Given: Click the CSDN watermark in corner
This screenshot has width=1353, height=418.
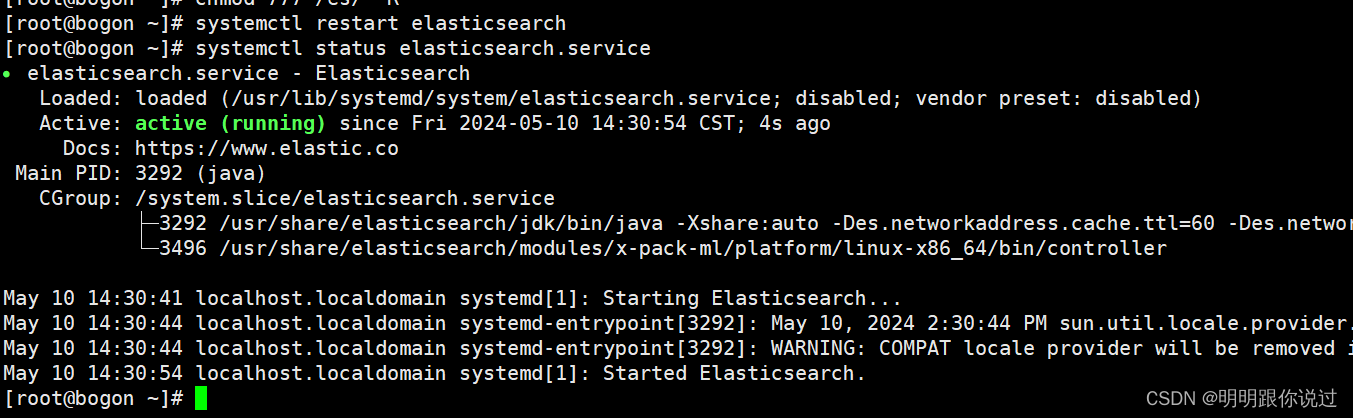Looking at the screenshot, I should [x=1241, y=398].
